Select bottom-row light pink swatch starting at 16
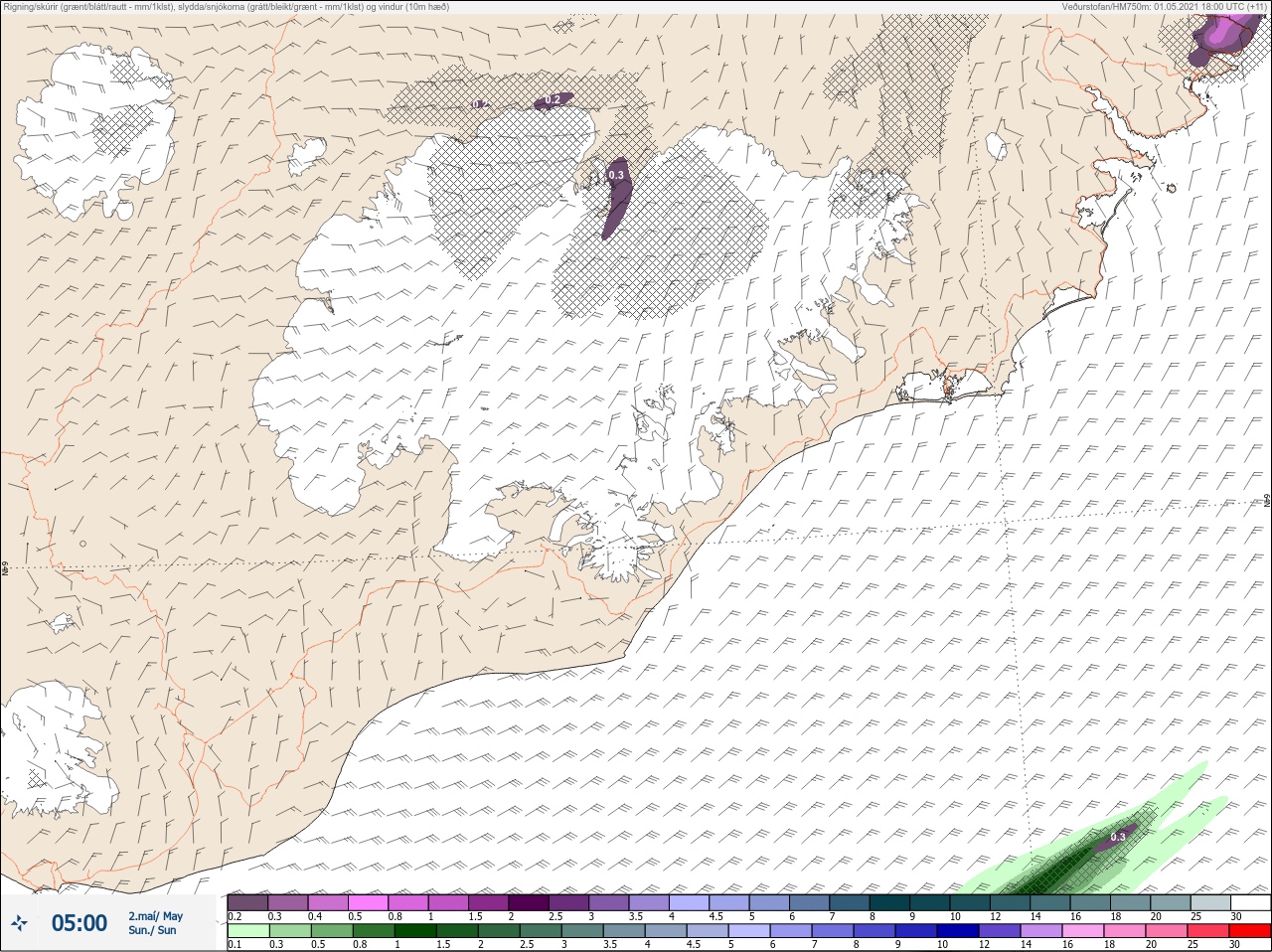This screenshot has height=952, width=1272. click(x=1083, y=931)
